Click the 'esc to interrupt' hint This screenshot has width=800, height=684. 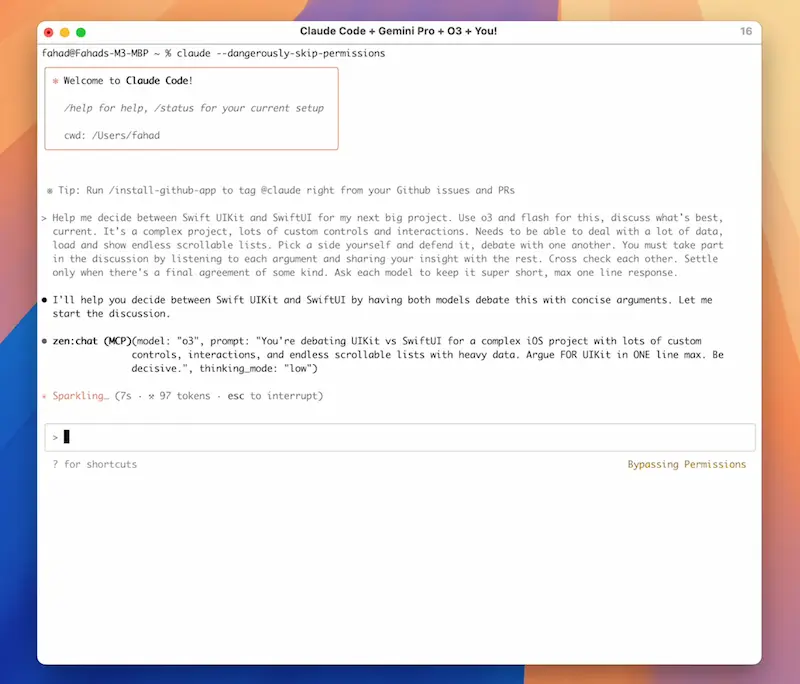(x=275, y=396)
